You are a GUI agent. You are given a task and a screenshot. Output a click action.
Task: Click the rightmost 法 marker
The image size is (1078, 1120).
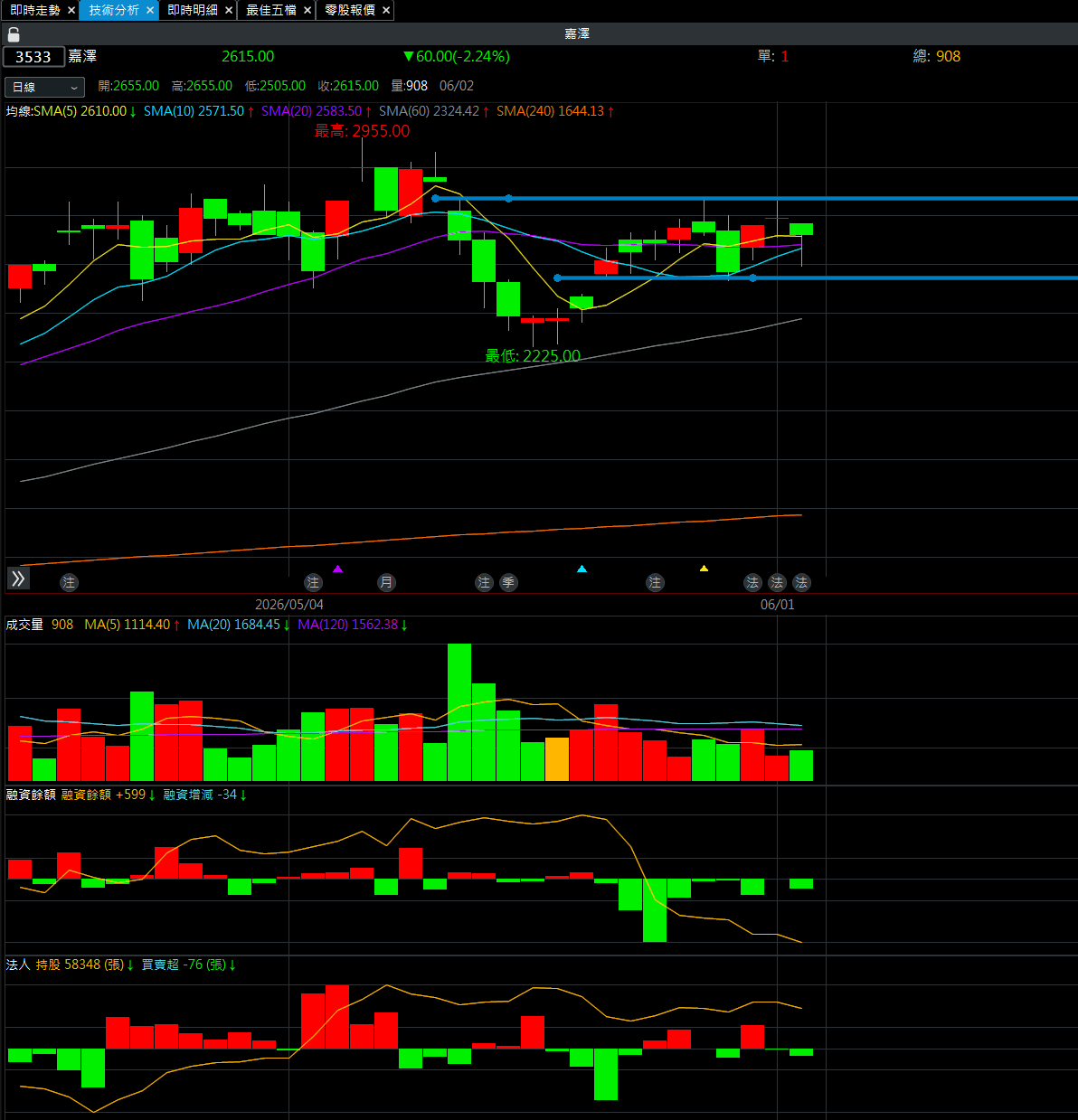pos(801,583)
